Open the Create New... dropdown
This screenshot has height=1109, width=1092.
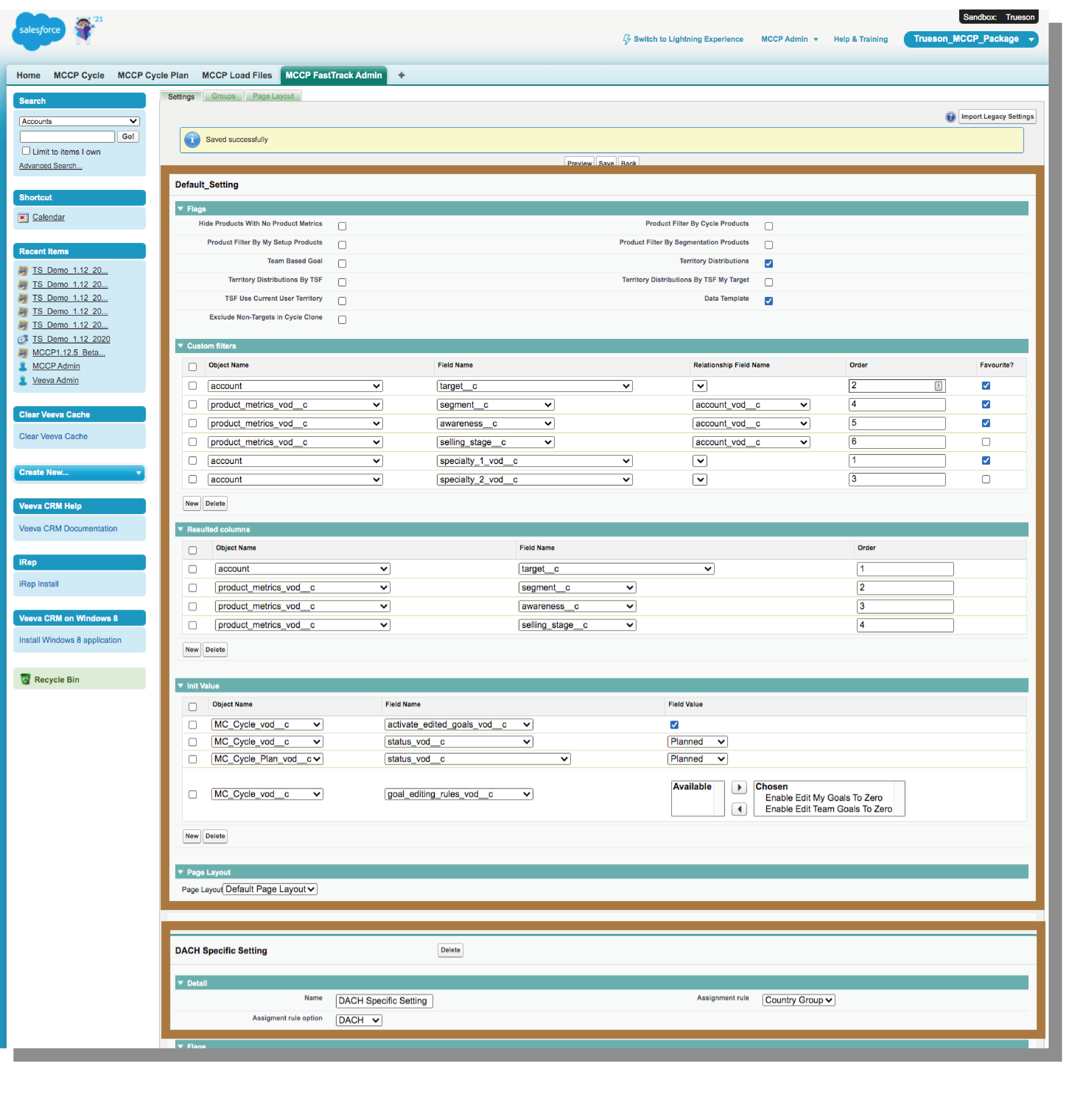click(x=80, y=473)
